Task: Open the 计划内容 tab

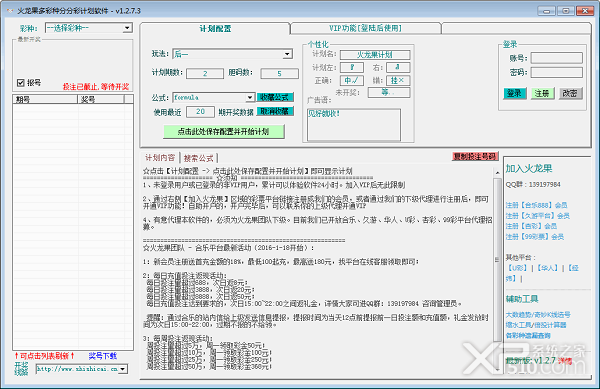Action: [x=160, y=158]
